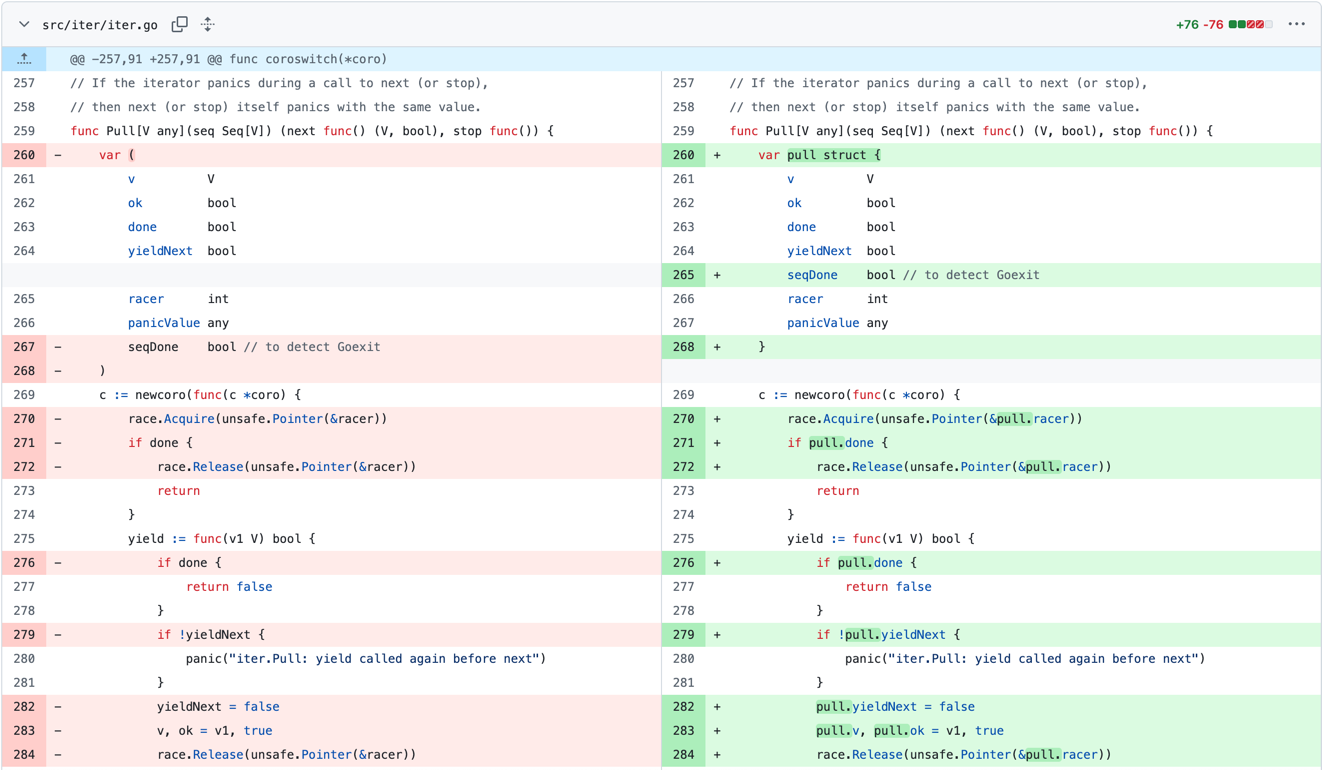Image resolution: width=1322 pixels, height=770 pixels.
Task: Select right line number 279 with pull.yieldNext
Action: point(683,635)
